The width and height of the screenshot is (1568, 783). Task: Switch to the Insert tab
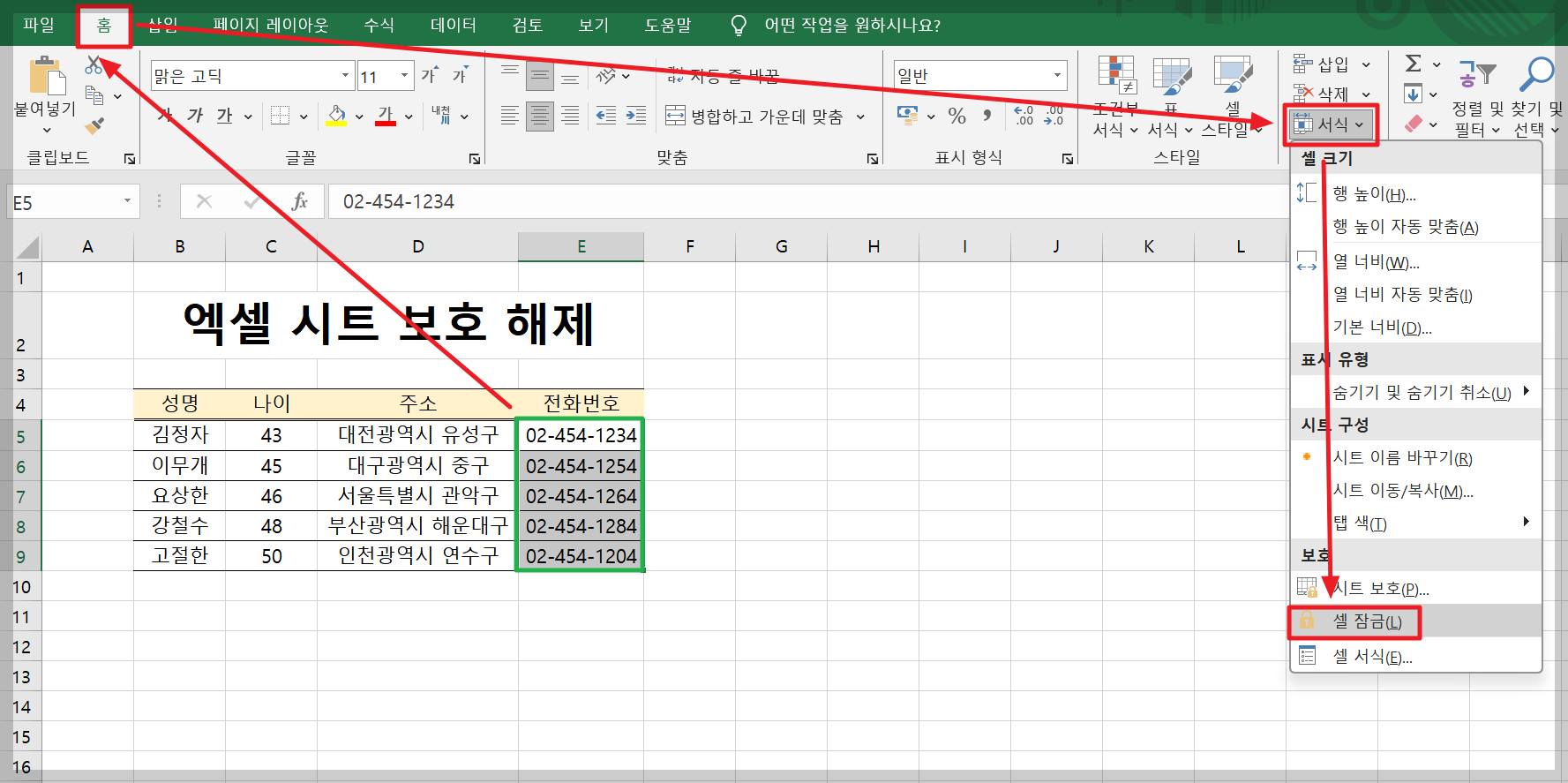click(x=163, y=25)
